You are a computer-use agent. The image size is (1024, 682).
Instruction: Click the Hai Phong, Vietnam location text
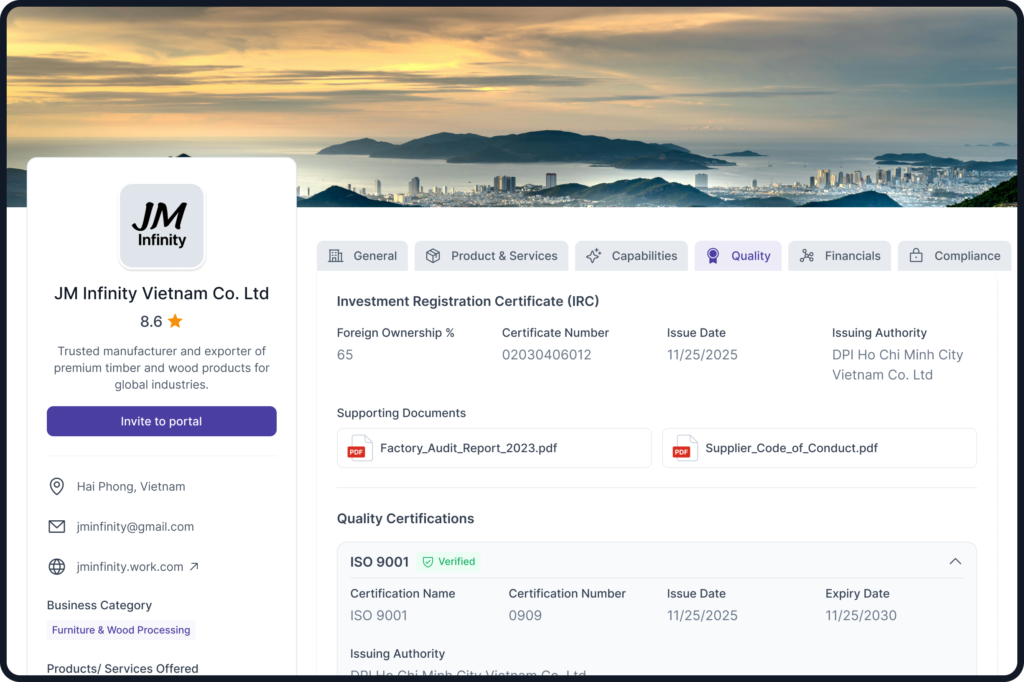[131, 487]
